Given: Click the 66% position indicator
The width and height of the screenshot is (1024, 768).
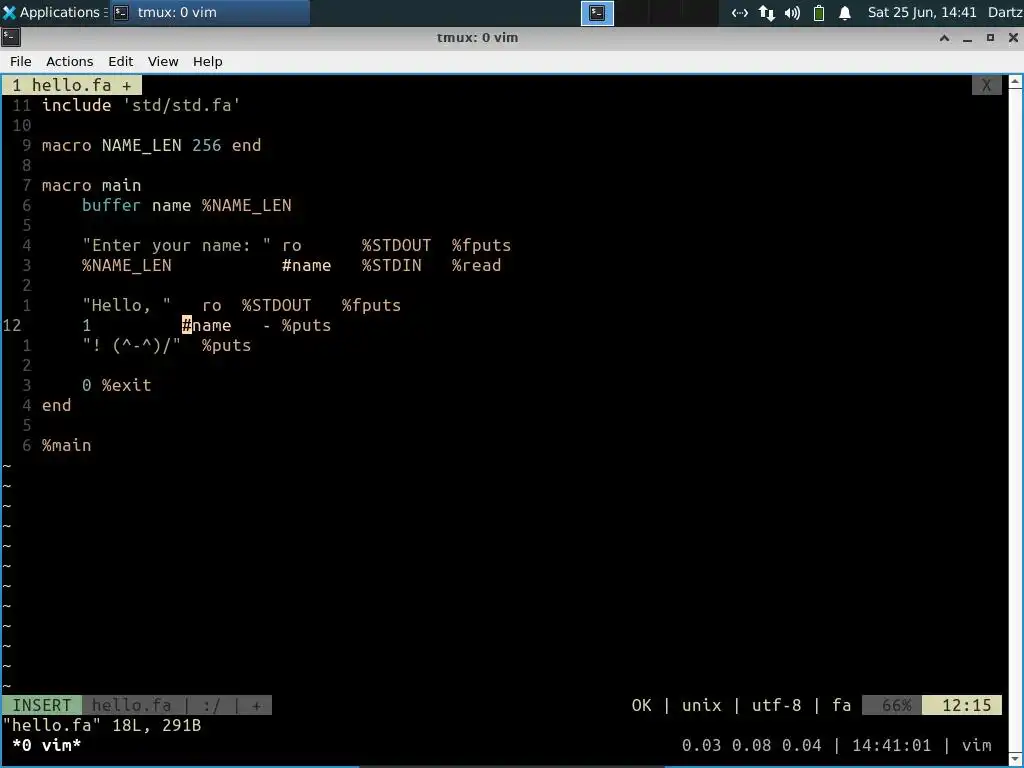Looking at the screenshot, I should click(x=892, y=705).
